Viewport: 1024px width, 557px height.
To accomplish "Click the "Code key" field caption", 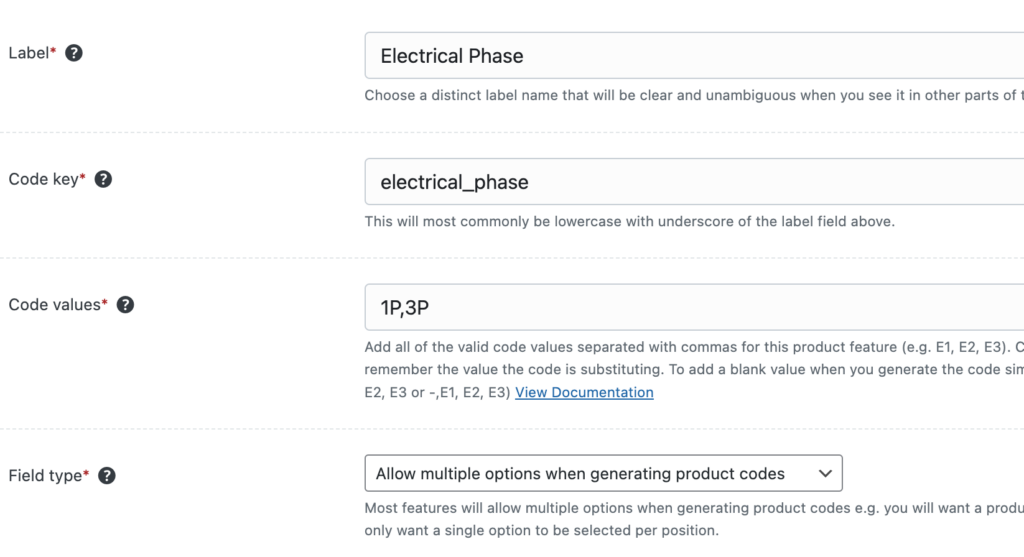I will pyautogui.click(x=43, y=179).
